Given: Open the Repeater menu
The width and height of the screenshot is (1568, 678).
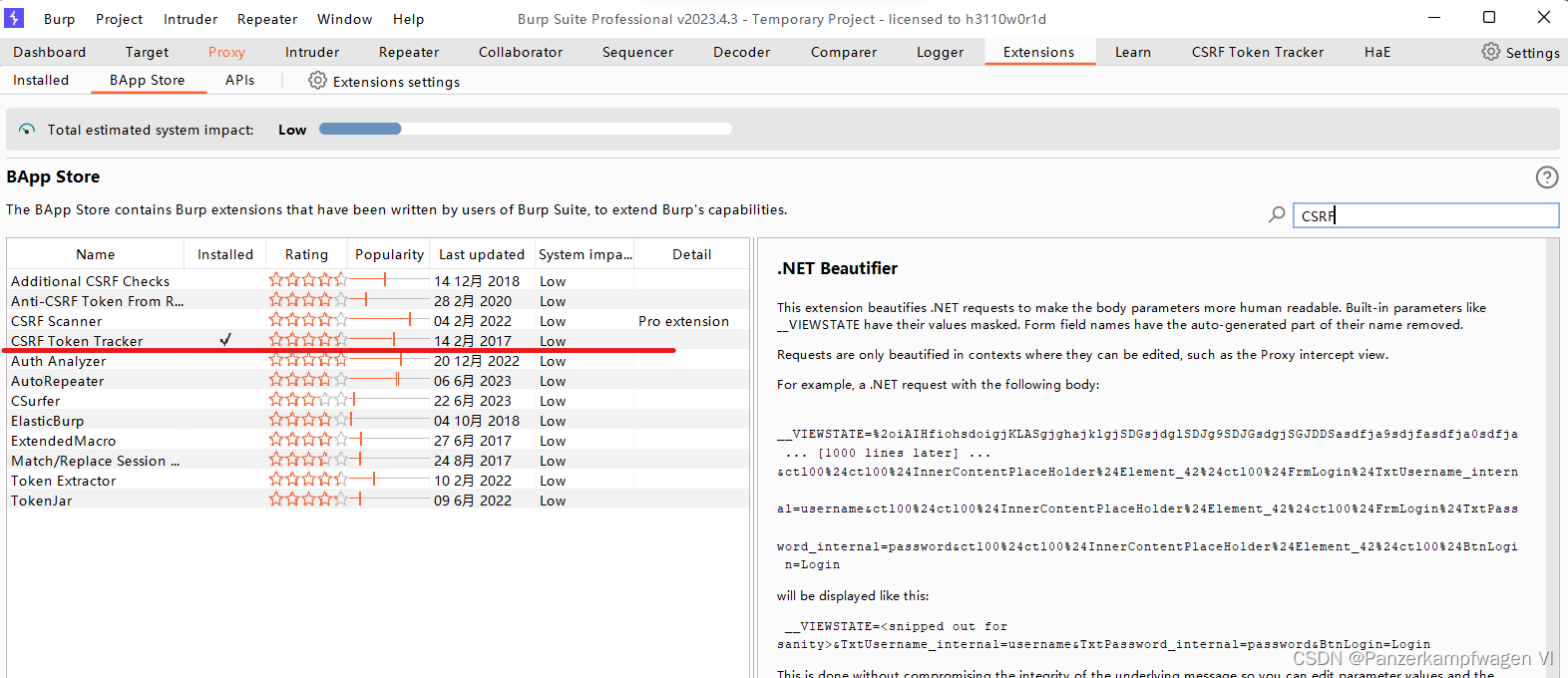Looking at the screenshot, I should coord(267,19).
